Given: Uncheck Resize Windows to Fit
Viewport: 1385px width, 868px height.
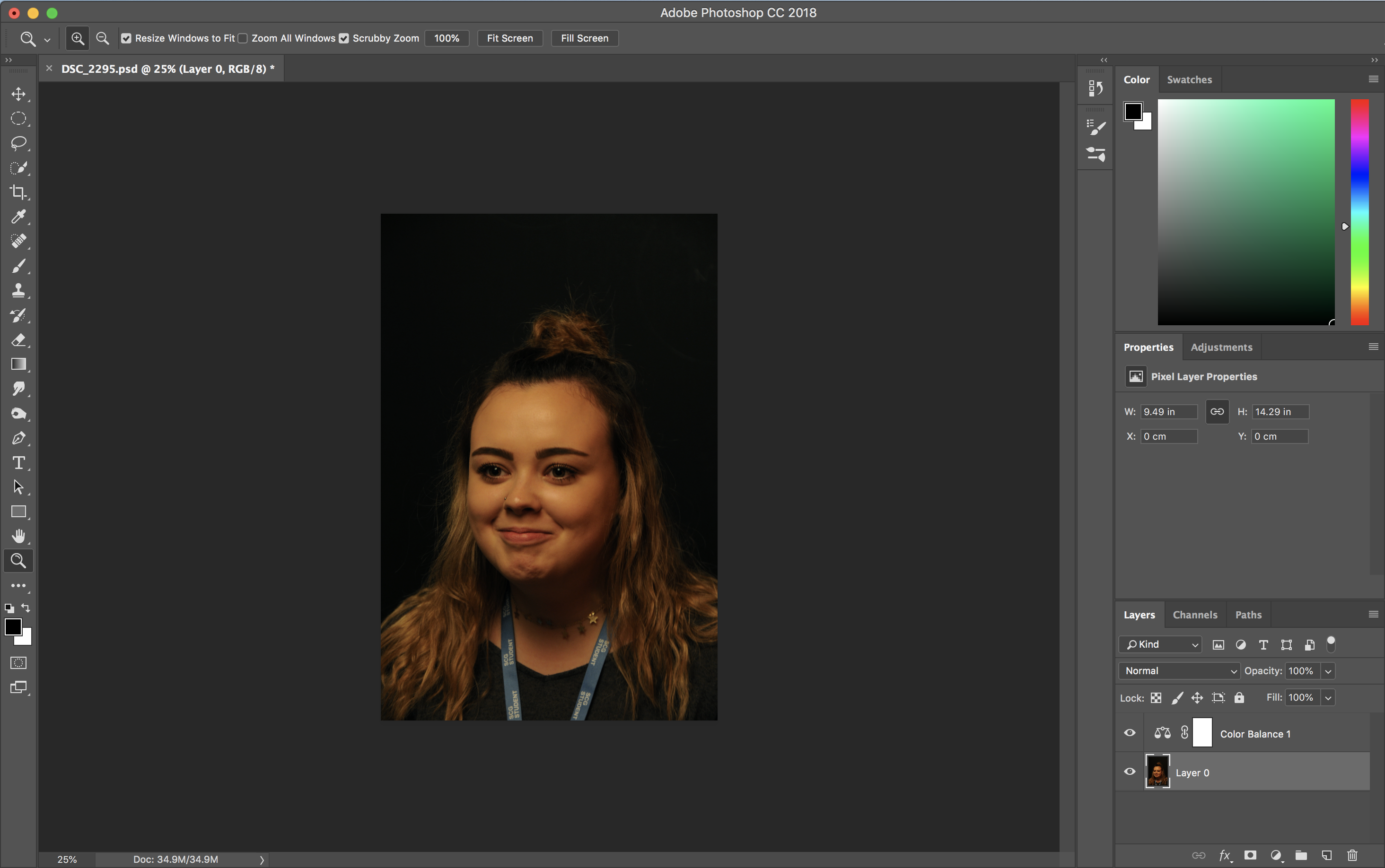Looking at the screenshot, I should (x=126, y=38).
